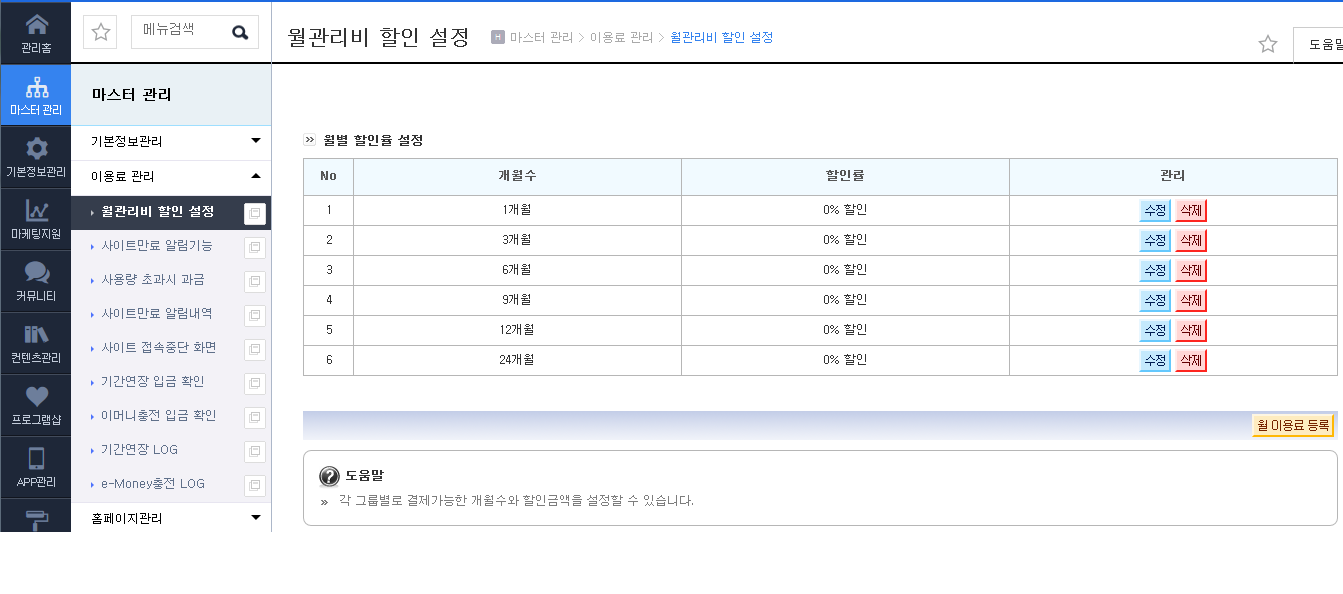Viewport: 1343px width, 594px height.
Task: Click the 월 이용료 등록 button
Action: tap(1293, 425)
